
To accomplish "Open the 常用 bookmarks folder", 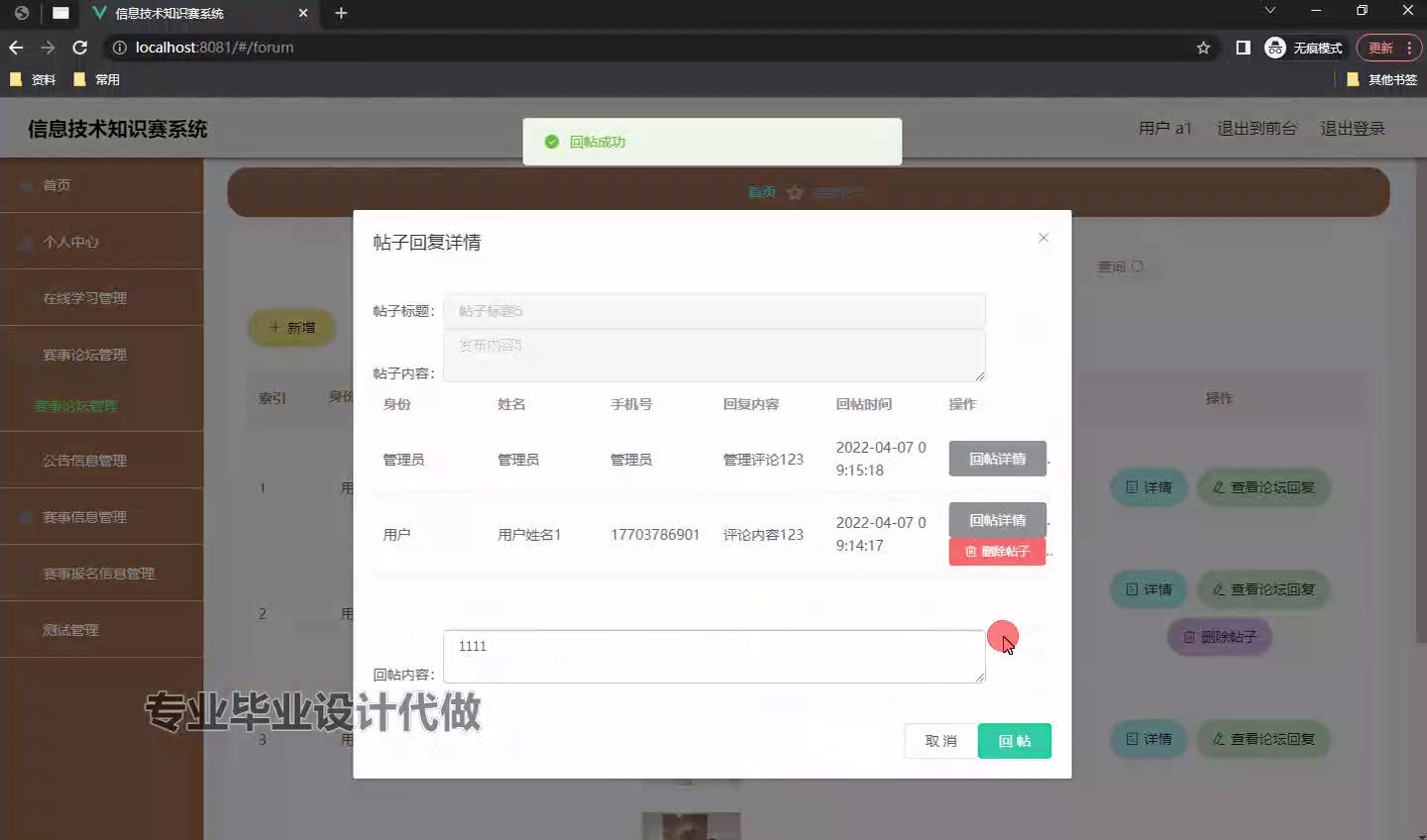I will point(97,79).
